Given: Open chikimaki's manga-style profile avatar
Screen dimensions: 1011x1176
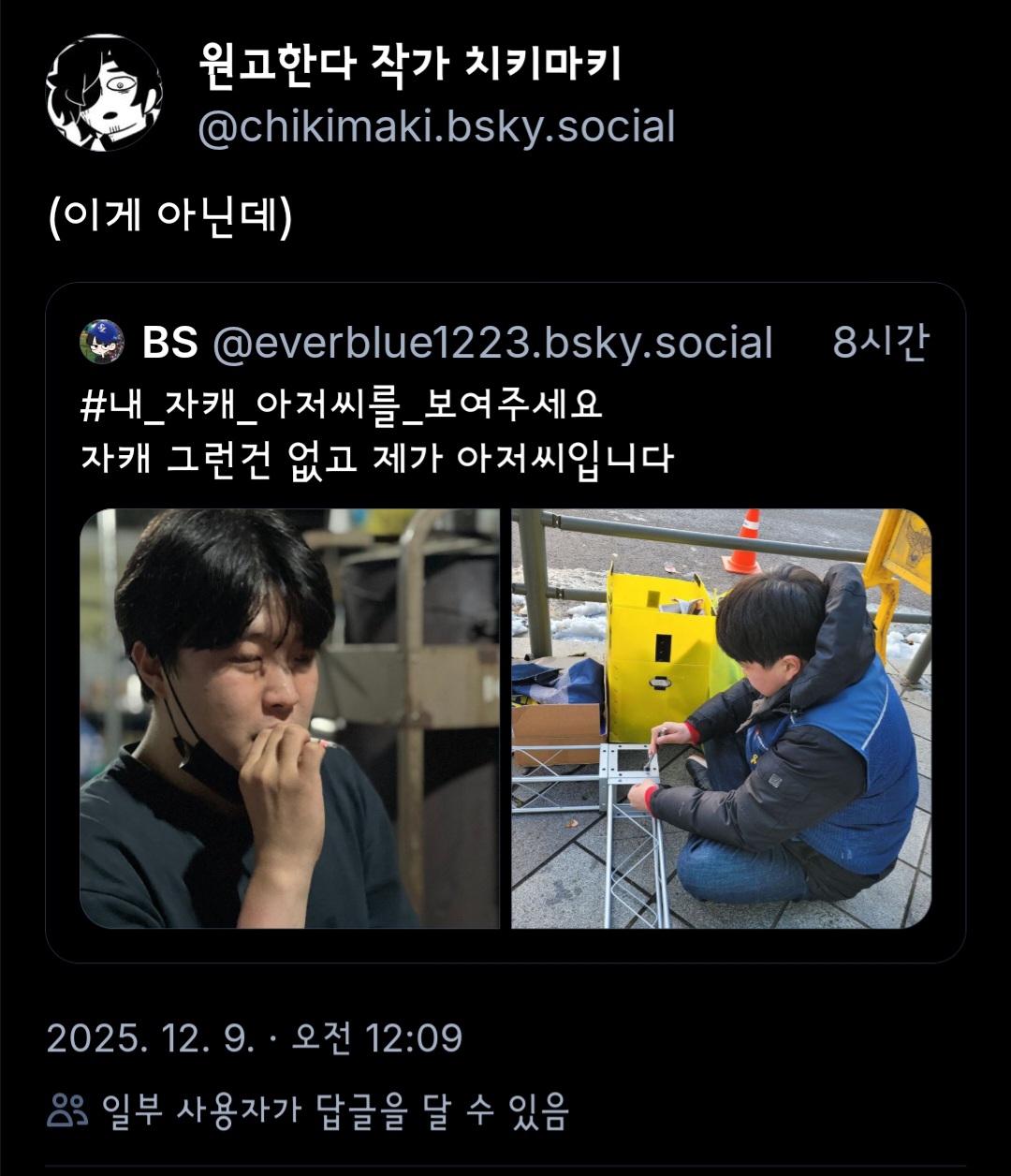Looking at the screenshot, I should pos(104,93).
